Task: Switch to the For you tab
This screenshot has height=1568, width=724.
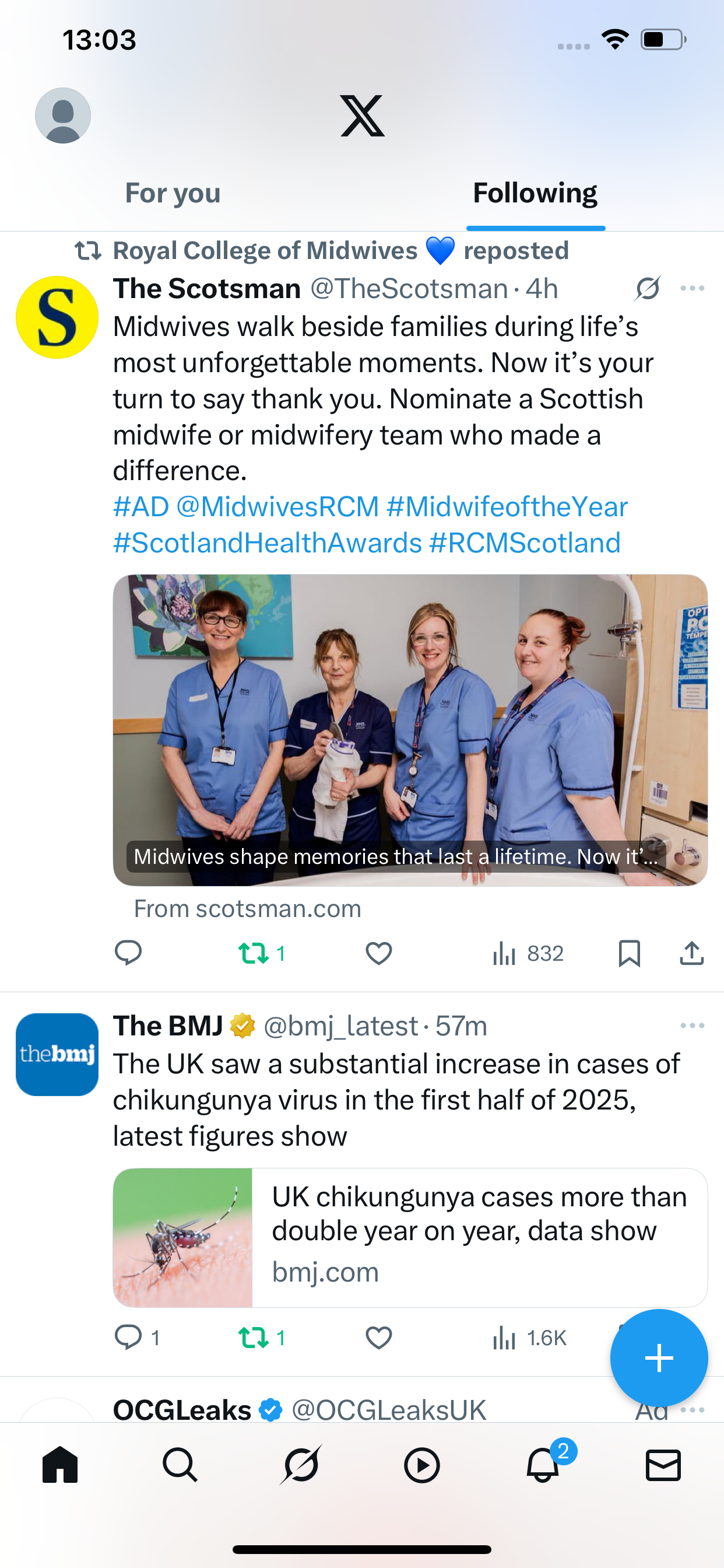Action: click(173, 194)
